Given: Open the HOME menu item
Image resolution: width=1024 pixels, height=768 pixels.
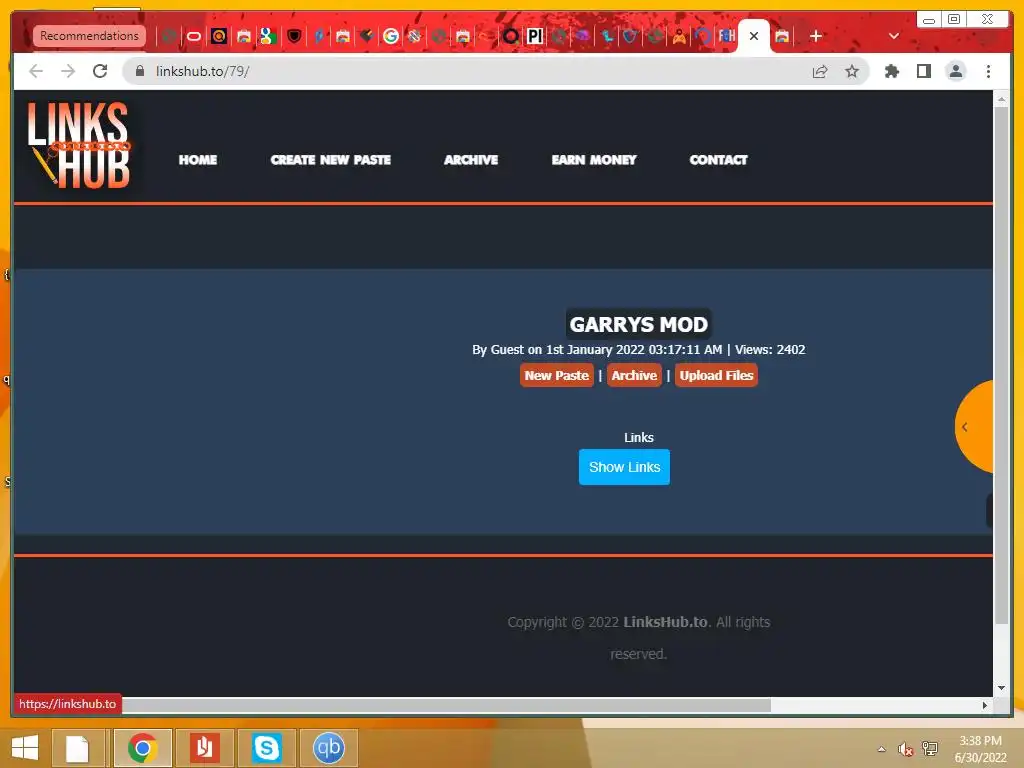Looking at the screenshot, I should (x=198, y=160).
